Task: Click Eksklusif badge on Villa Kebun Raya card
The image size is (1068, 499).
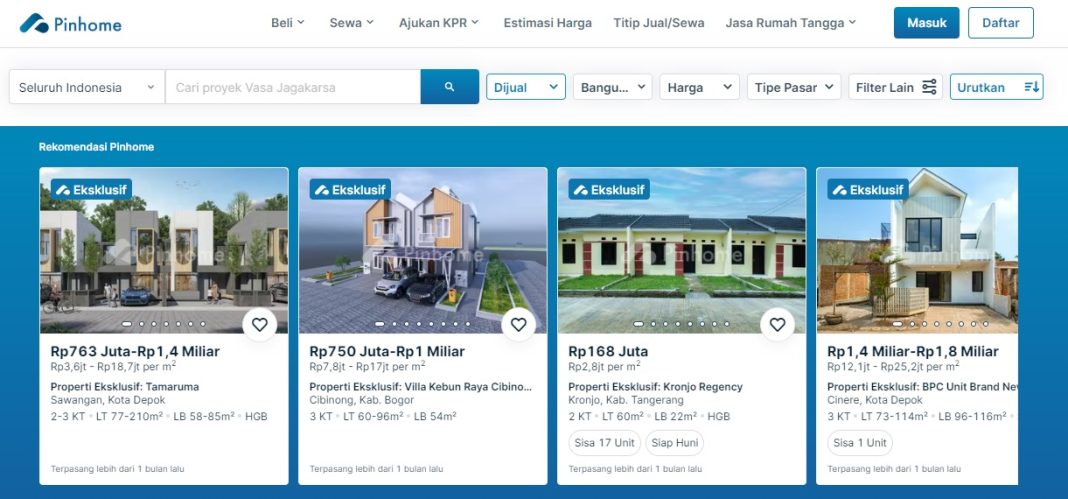Action: [350, 189]
